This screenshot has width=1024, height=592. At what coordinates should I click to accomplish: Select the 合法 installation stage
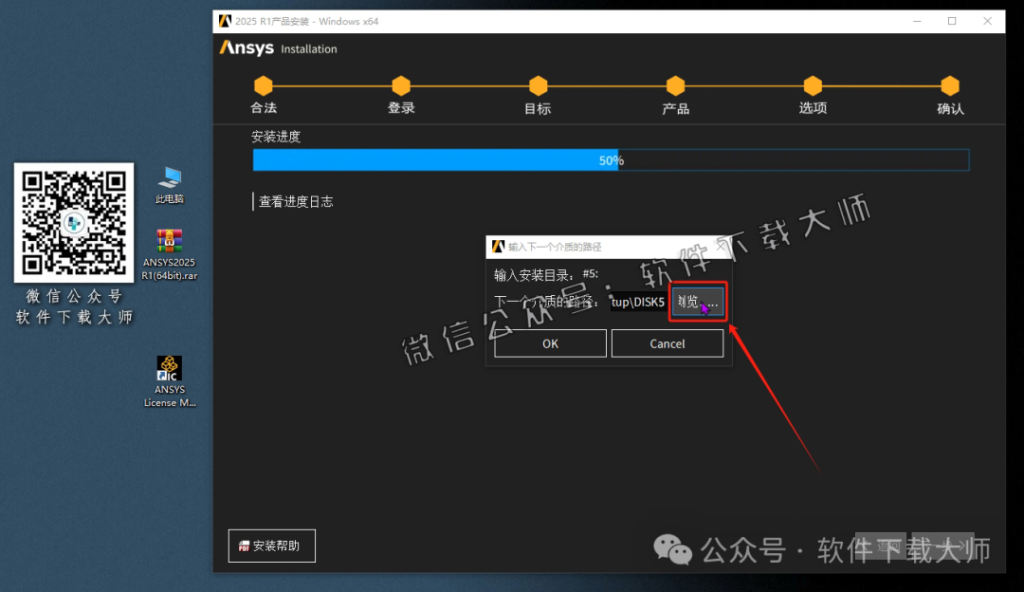pos(263,87)
